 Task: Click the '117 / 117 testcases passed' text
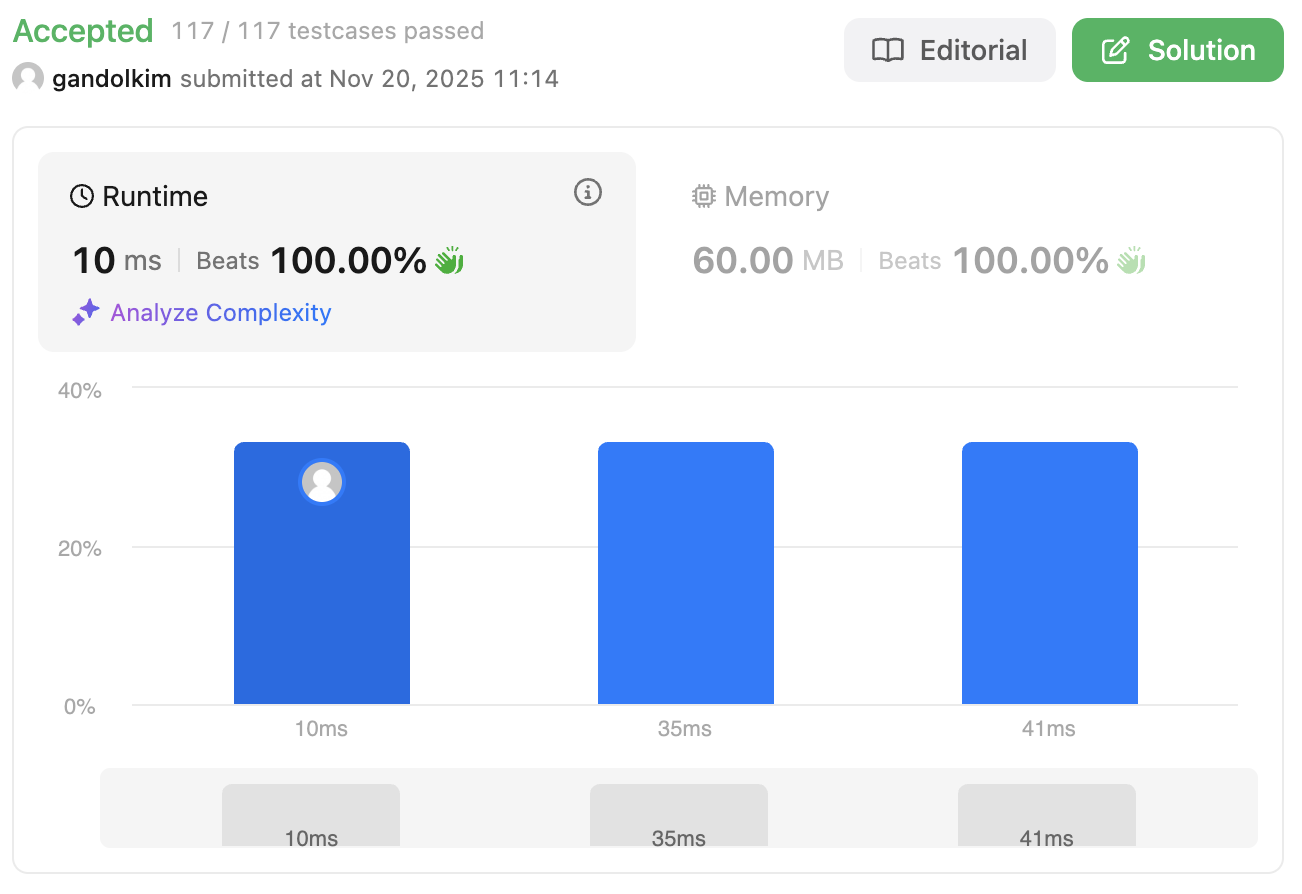click(328, 31)
